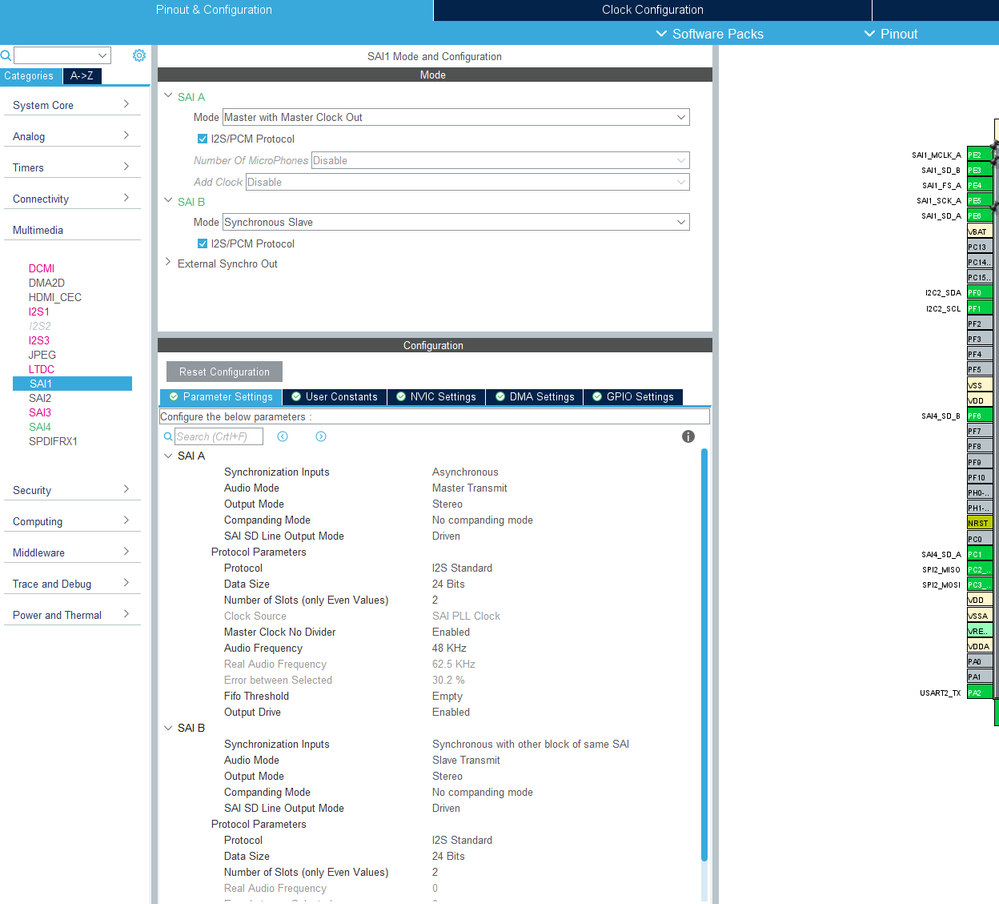
Task: Click the VBAT pin on chip
Action: pyautogui.click(x=979, y=231)
